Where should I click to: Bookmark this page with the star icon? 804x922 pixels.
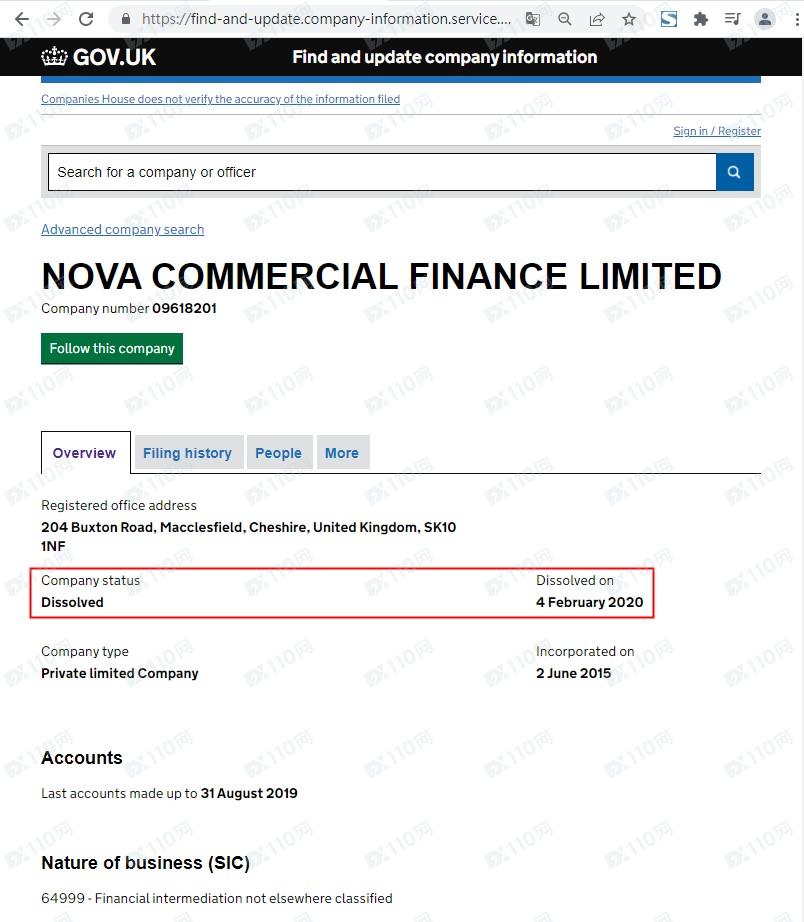629,19
